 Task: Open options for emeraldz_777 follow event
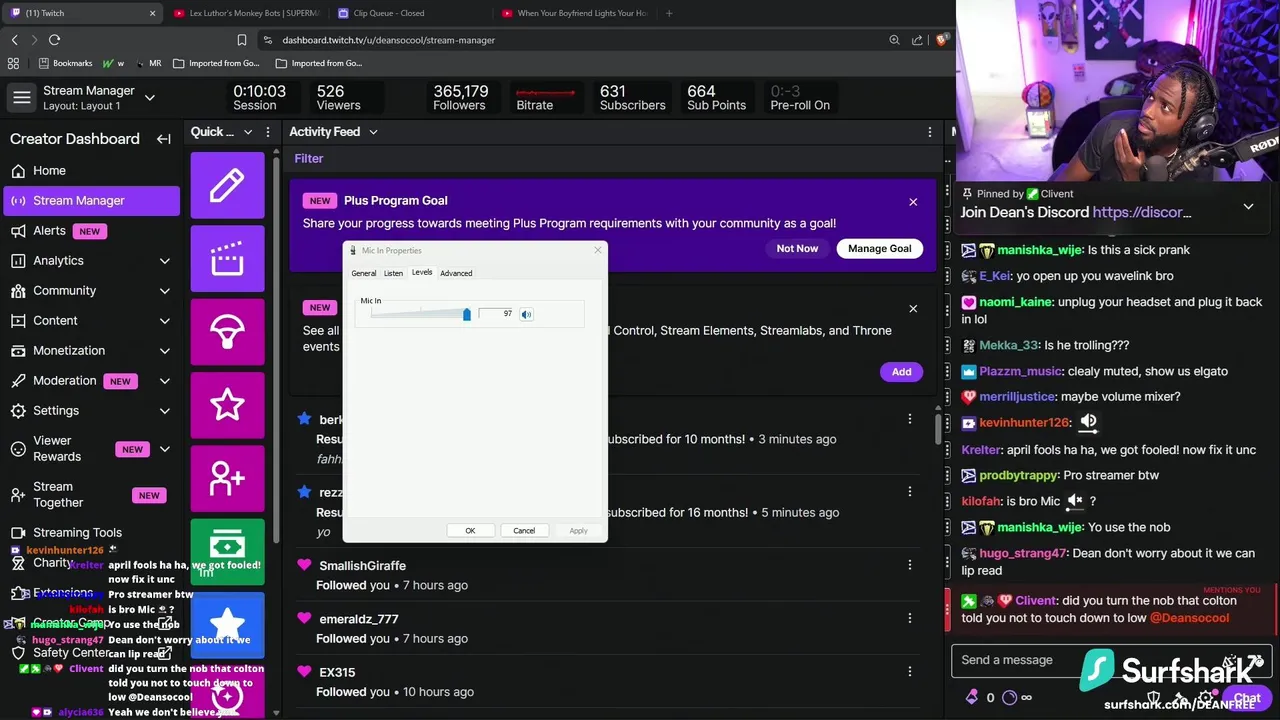(x=910, y=619)
